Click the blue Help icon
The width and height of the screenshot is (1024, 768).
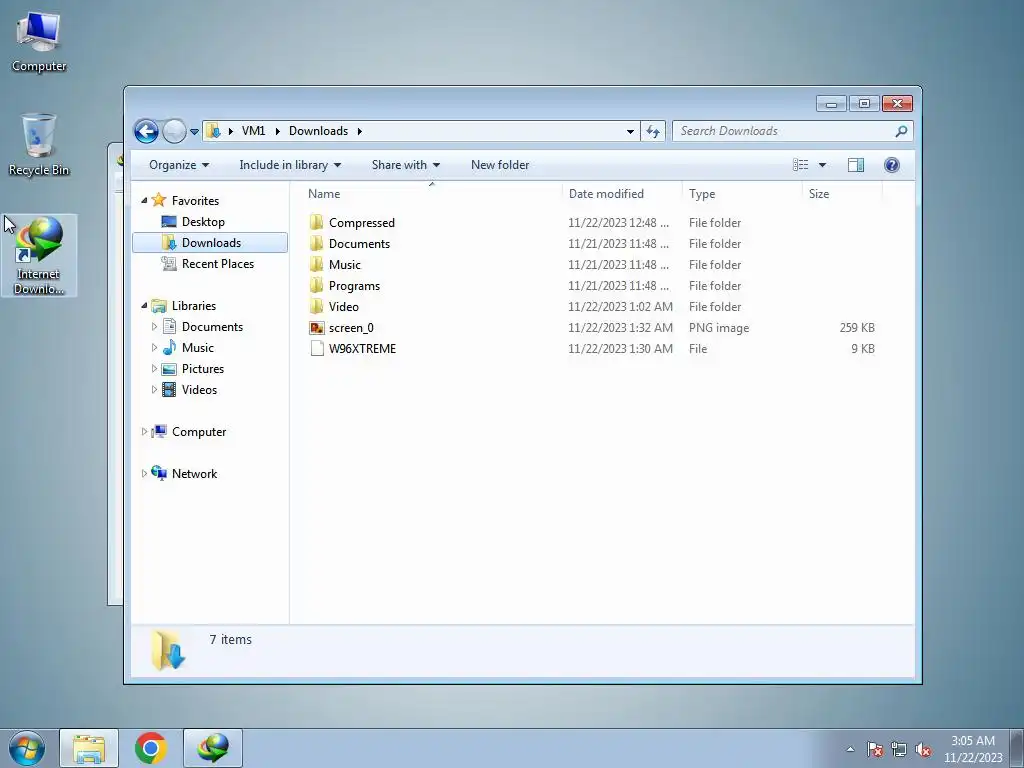point(891,165)
